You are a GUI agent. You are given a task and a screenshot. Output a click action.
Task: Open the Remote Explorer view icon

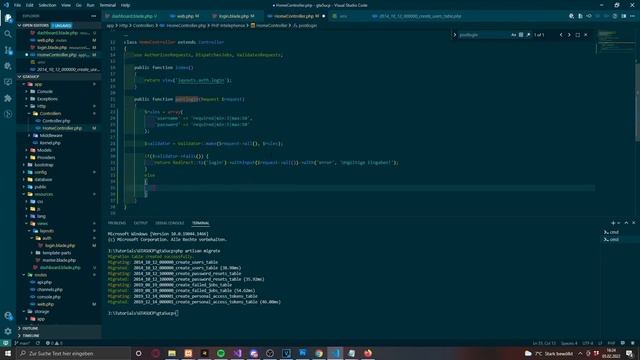click(x=8, y=82)
